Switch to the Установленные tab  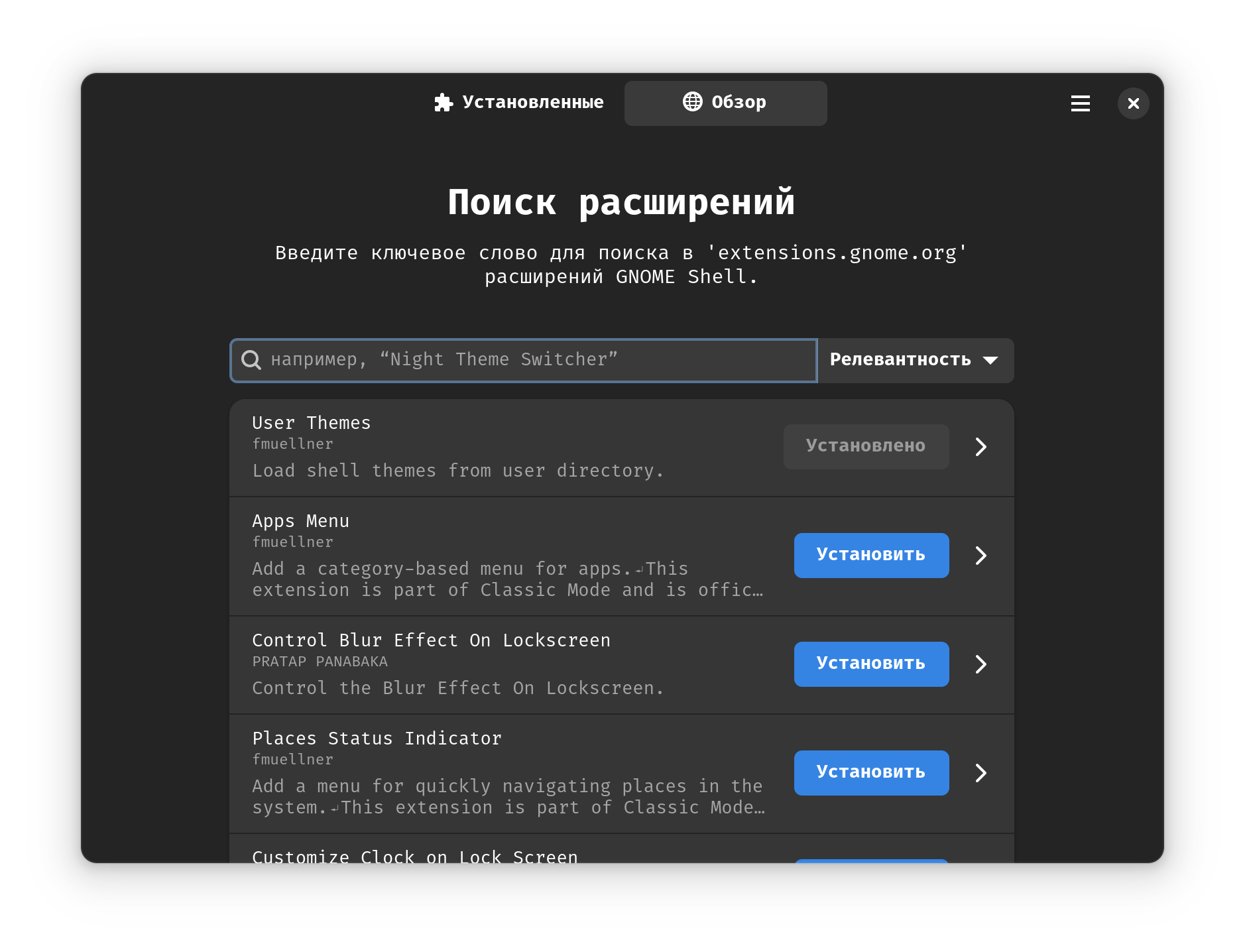[x=518, y=103]
